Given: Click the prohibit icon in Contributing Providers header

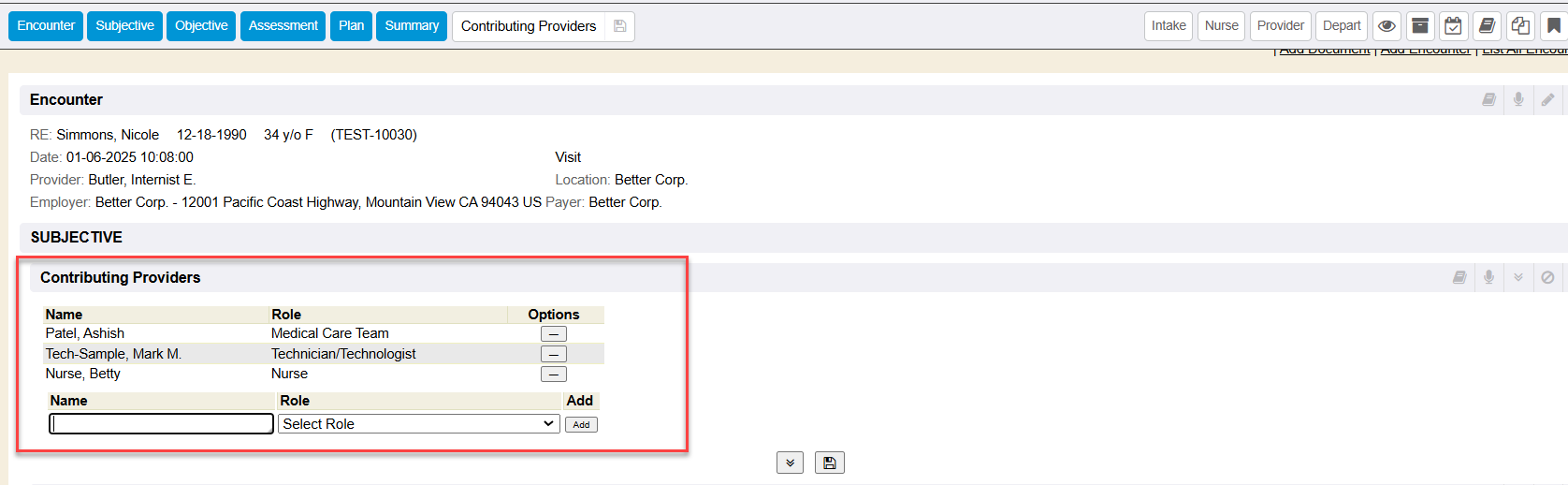Looking at the screenshot, I should point(1547,277).
